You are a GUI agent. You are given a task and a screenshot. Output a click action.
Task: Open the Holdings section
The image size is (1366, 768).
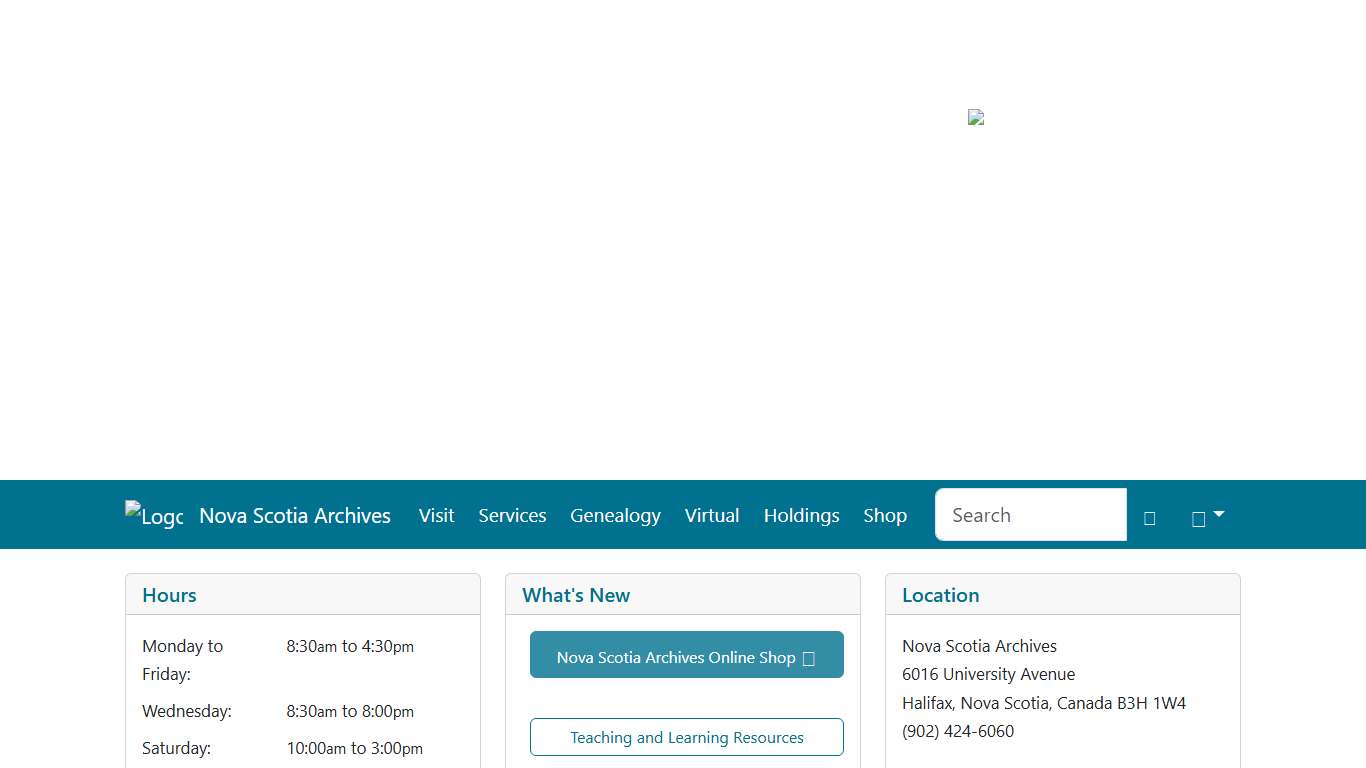[801, 515]
